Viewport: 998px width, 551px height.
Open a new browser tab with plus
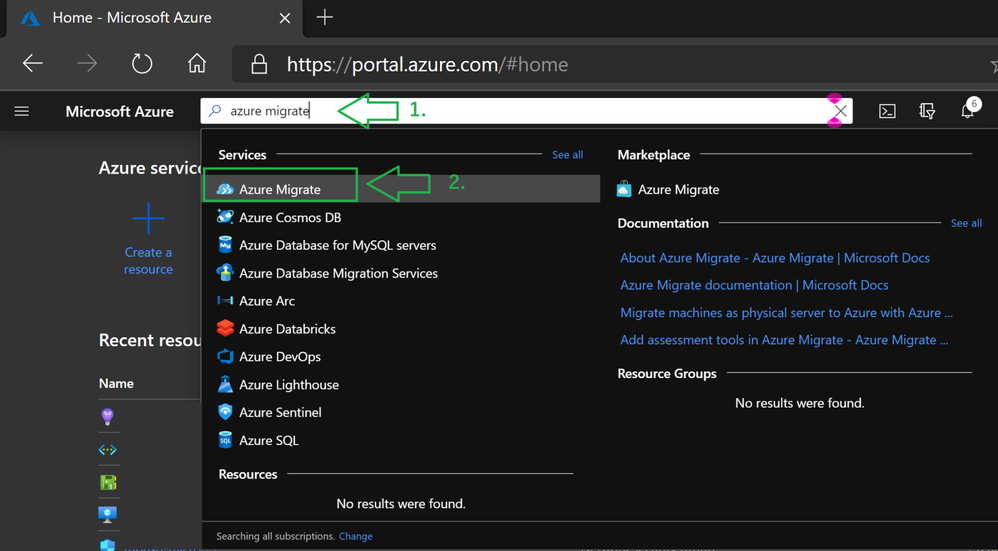pyautogui.click(x=325, y=17)
